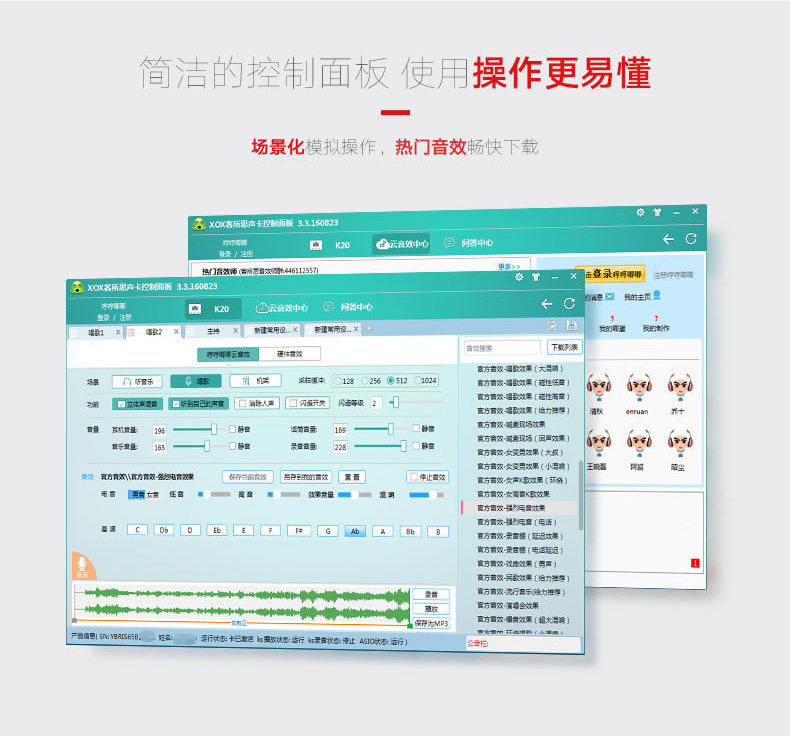Select buffer size 128 radio button
790x736 pixels.
pyautogui.click(x=338, y=381)
